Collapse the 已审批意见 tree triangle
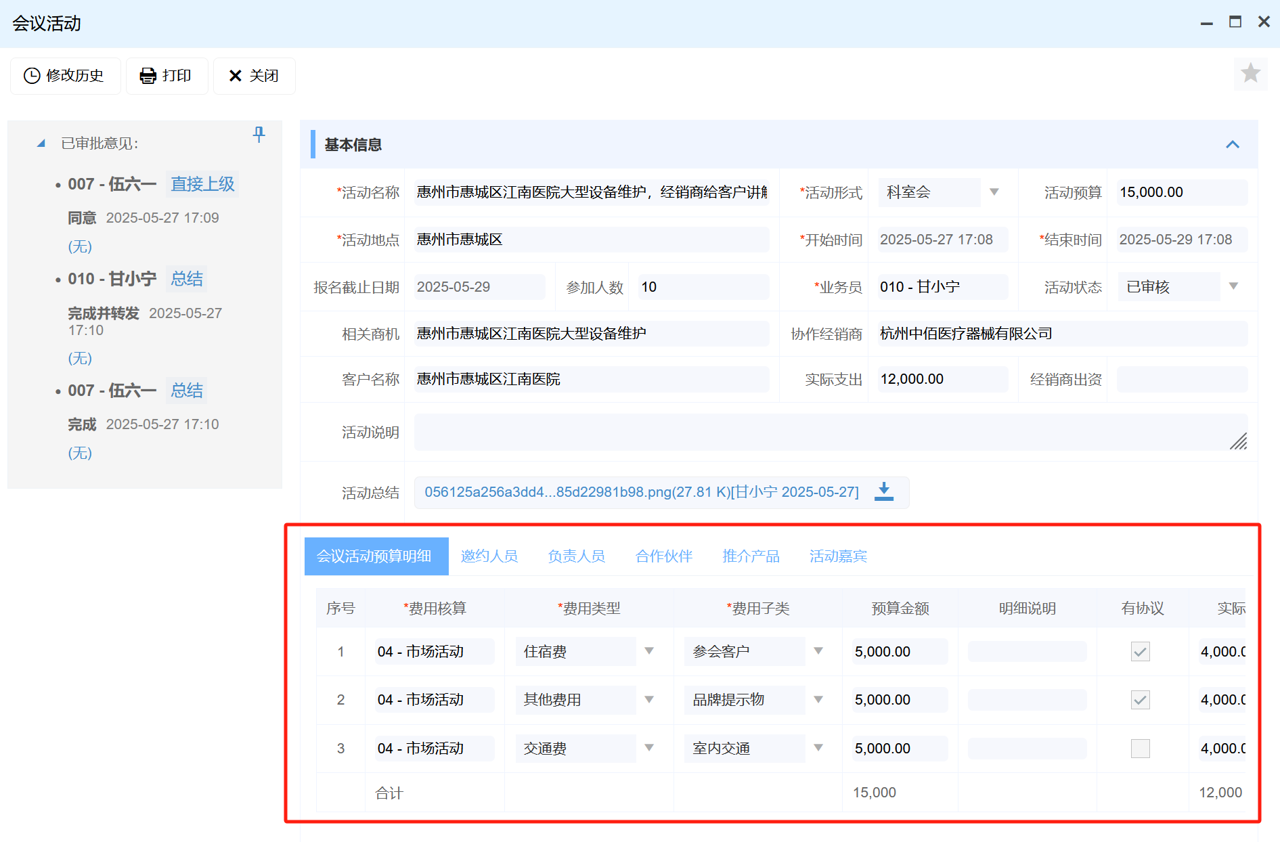Image resolution: width=1280 pixels, height=842 pixels. (41, 143)
